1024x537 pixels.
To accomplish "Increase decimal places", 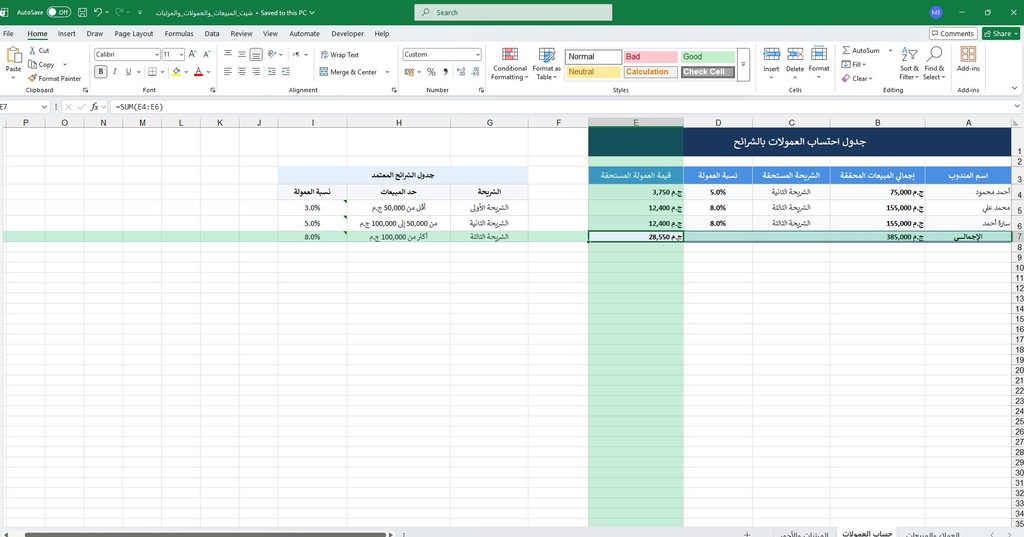I will point(461,72).
